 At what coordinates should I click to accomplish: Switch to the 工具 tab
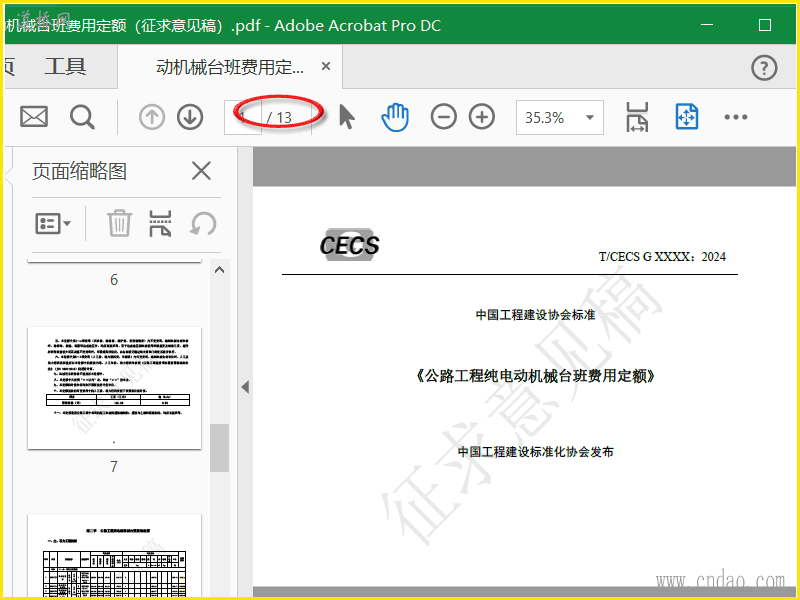pyautogui.click(x=65, y=67)
